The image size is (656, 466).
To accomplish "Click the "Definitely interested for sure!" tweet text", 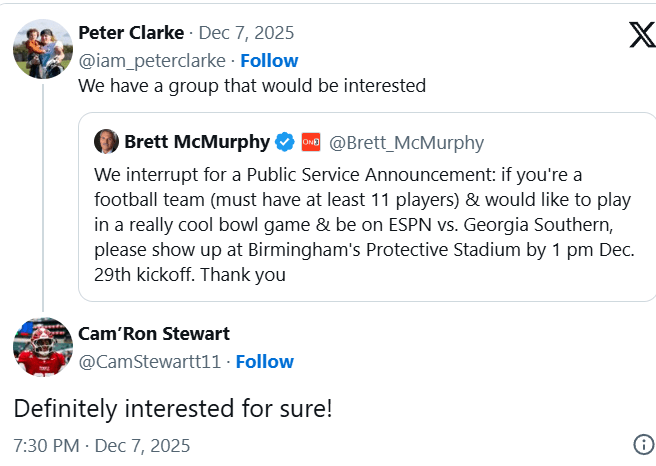I will (172, 408).
